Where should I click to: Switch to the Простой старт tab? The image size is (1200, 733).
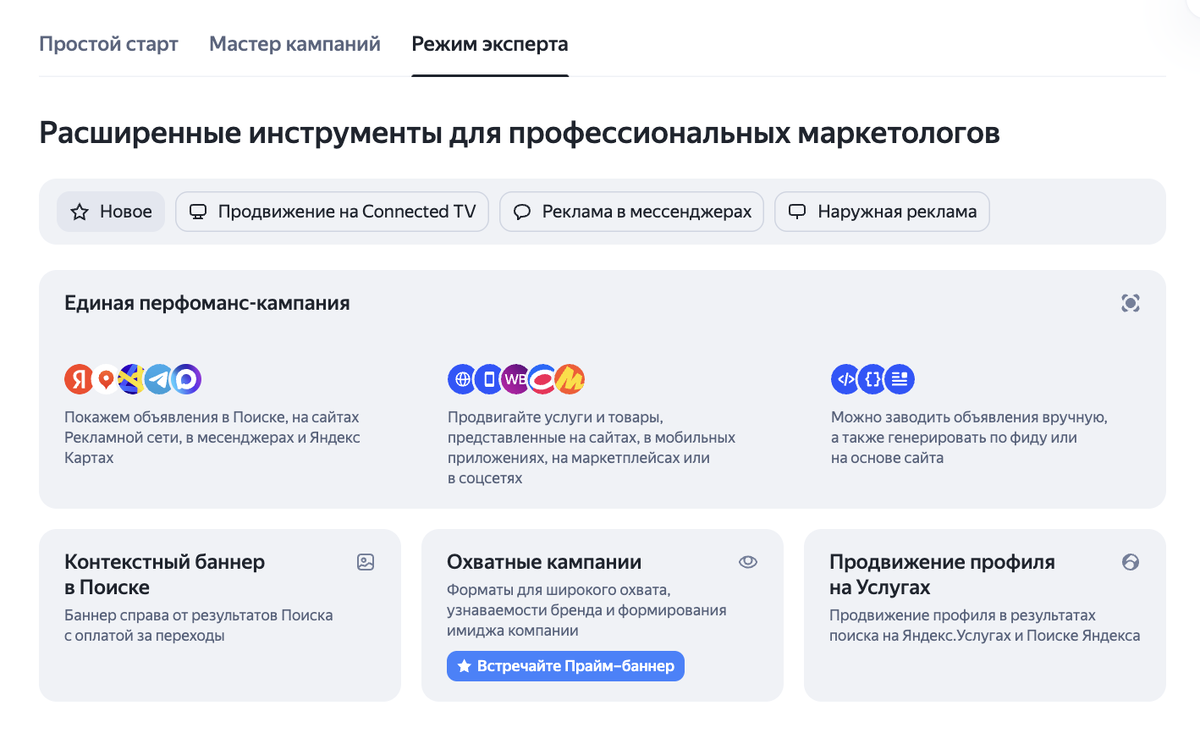coord(109,44)
